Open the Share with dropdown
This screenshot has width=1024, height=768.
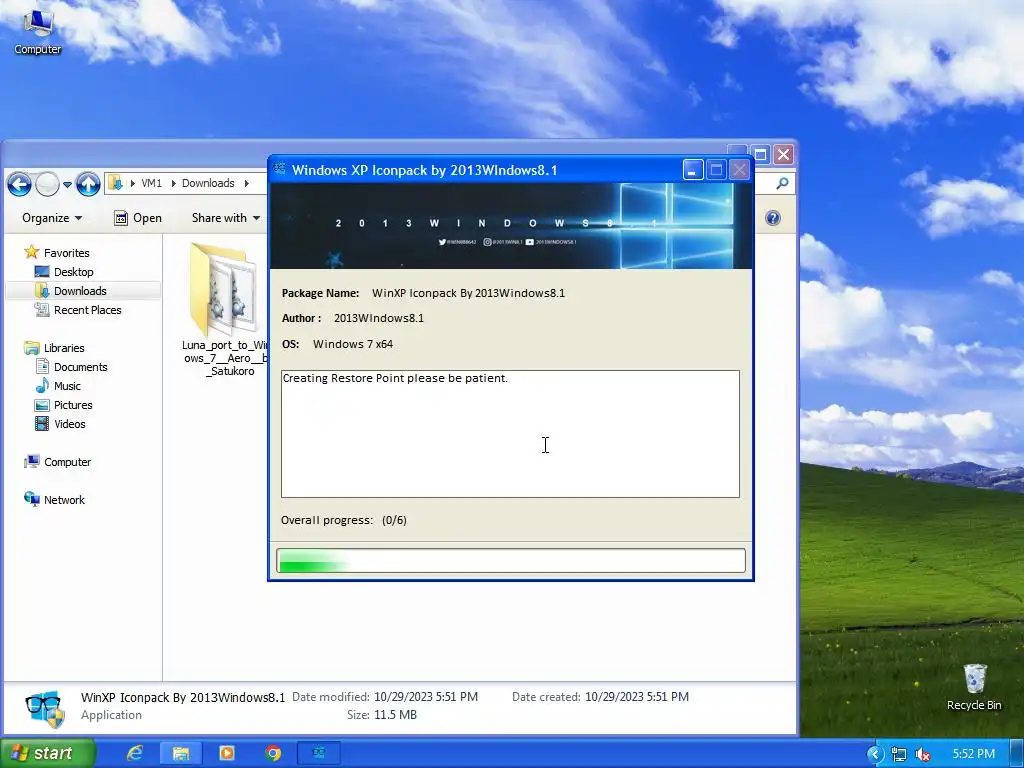(225, 218)
